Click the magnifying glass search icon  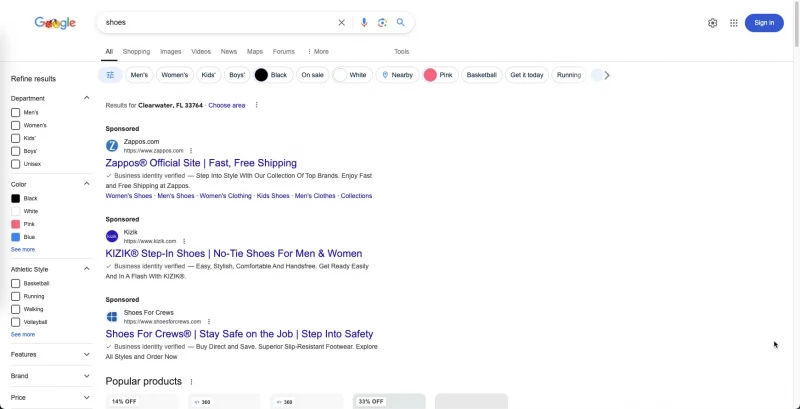point(401,22)
